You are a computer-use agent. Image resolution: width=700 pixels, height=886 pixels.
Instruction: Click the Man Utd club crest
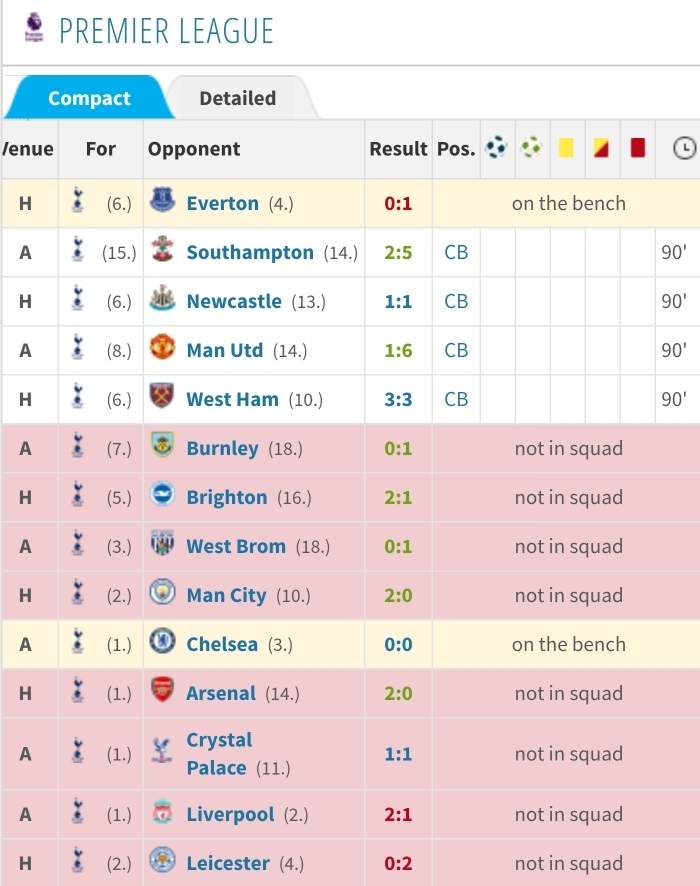pos(162,350)
